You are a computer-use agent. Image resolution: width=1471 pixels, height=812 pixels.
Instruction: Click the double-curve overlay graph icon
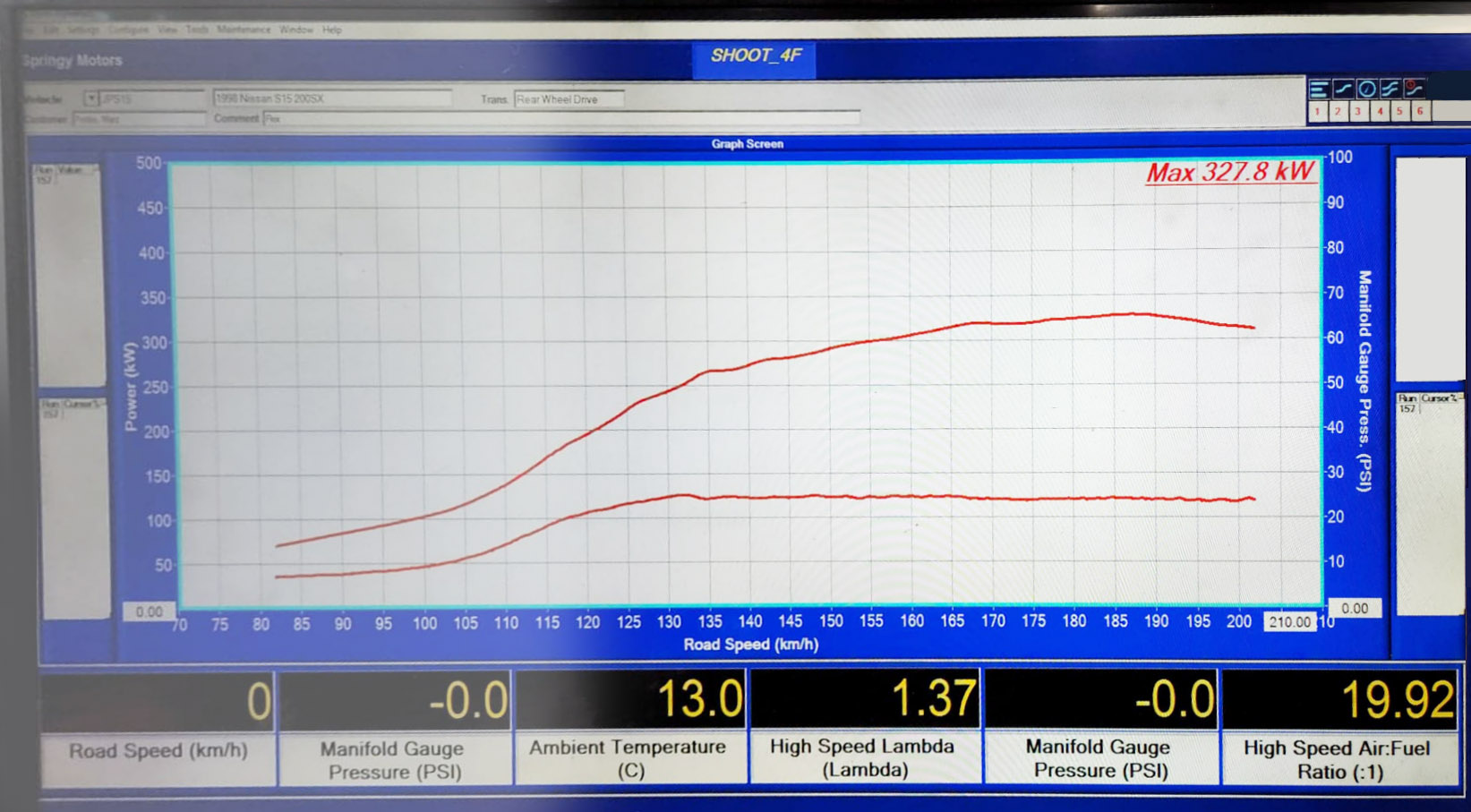(x=1390, y=89)
